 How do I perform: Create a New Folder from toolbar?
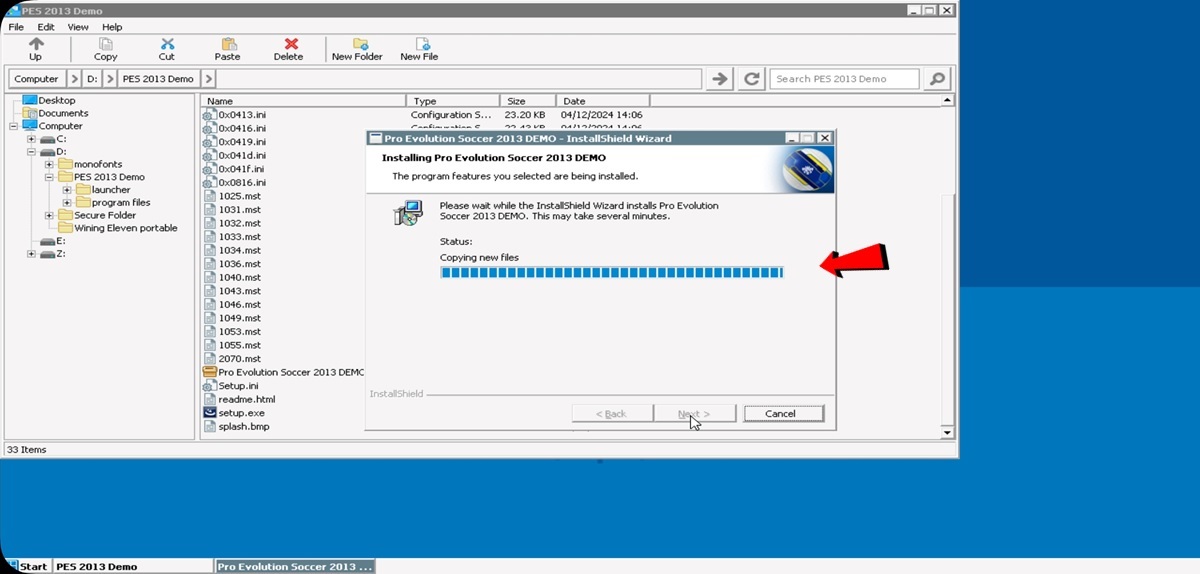pyautogui.click(x=358, y=44)
